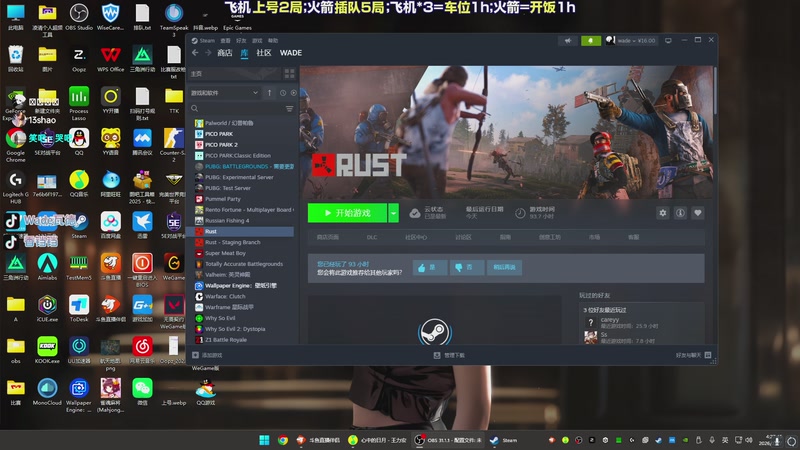Select the WeChat desktop icon

pyautogui.click(x=142, y=392)
